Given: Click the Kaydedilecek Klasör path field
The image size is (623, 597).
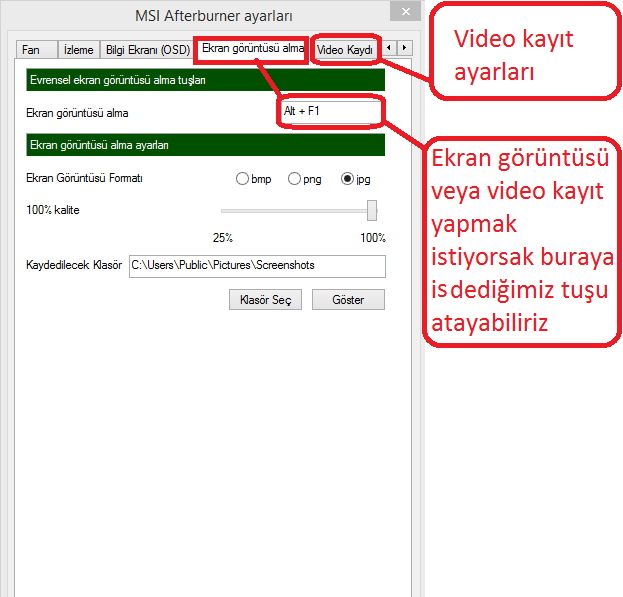Looking at the screenshot, I should 257,266.
